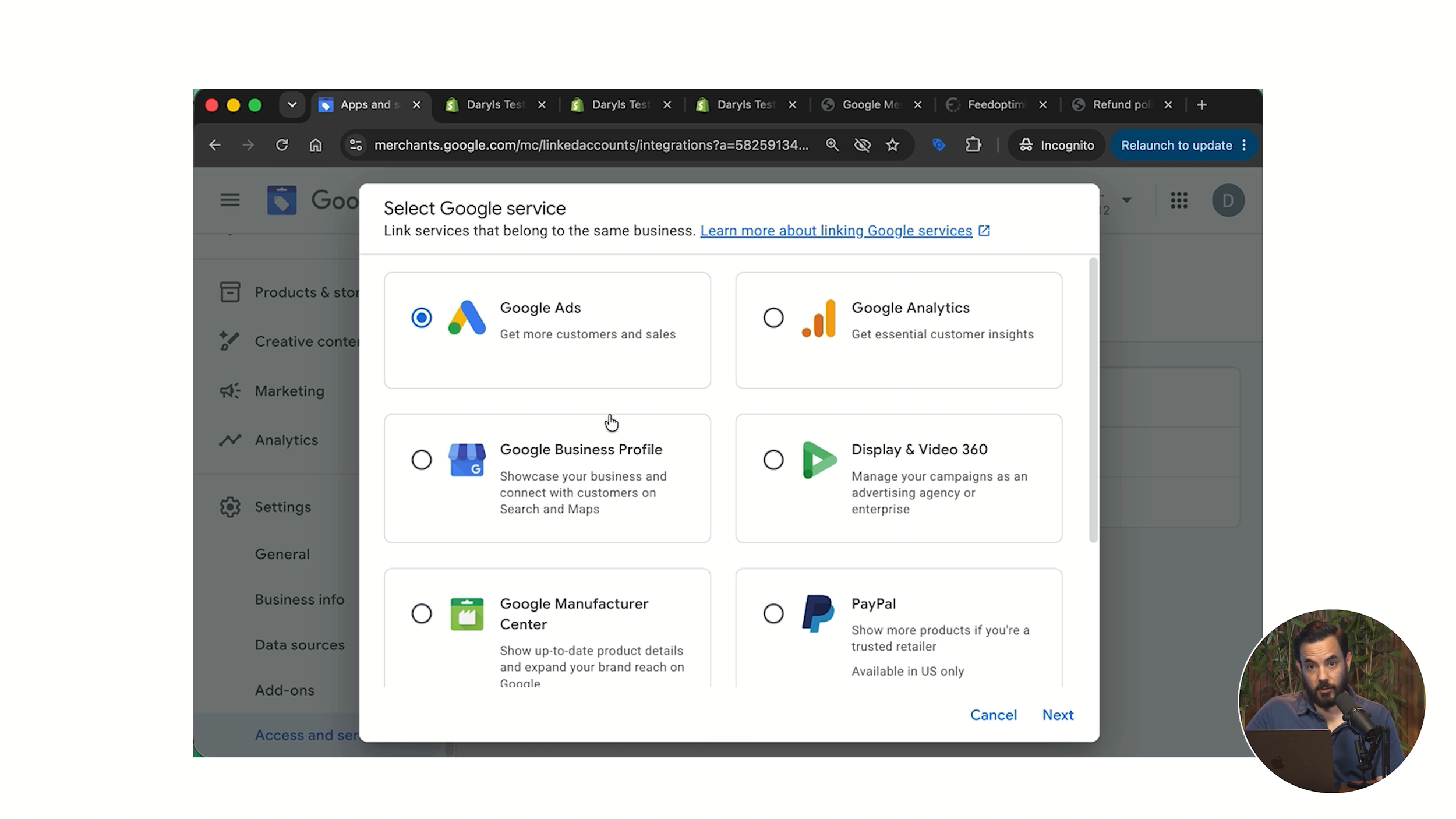
Task: Switch to the Google Me... browser tab
Action: point(871,105)
